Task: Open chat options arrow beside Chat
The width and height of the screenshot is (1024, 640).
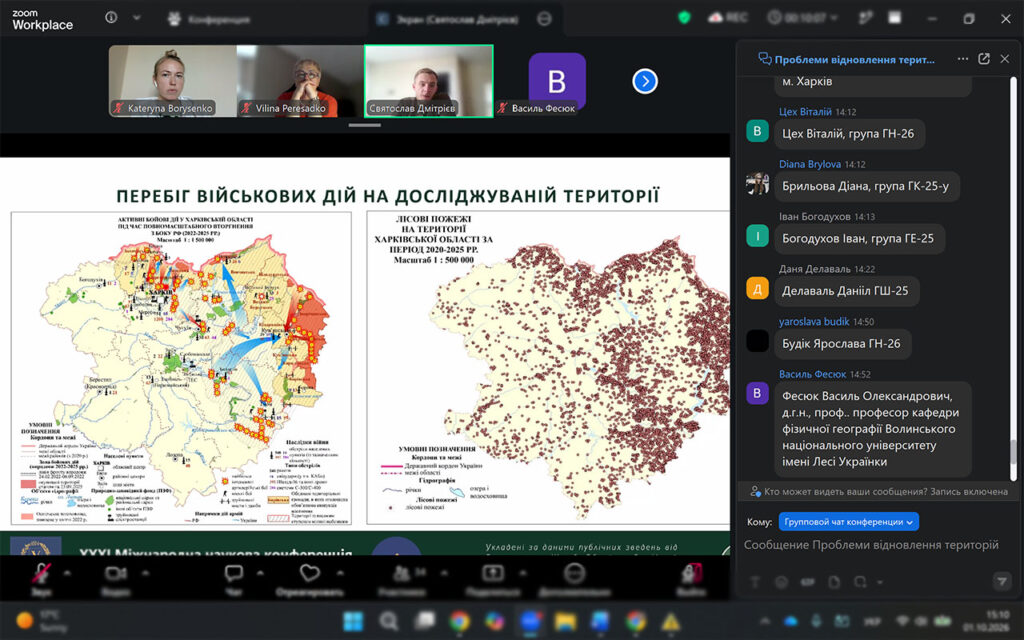Action: tap(260, 573)
